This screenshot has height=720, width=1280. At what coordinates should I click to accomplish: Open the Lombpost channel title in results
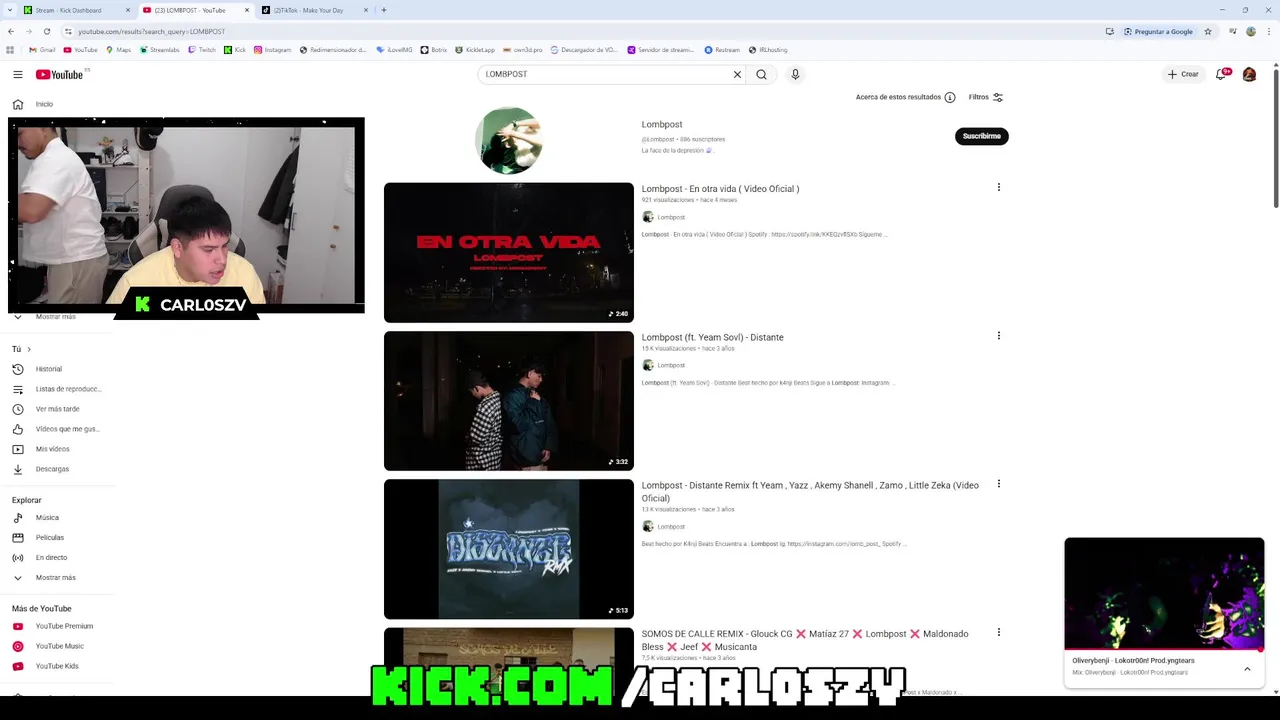point(662,125)
